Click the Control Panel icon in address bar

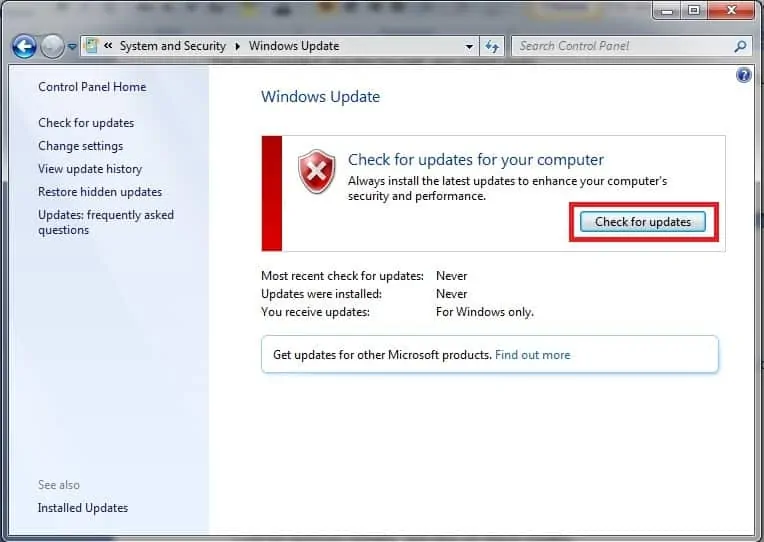(91, 46)
